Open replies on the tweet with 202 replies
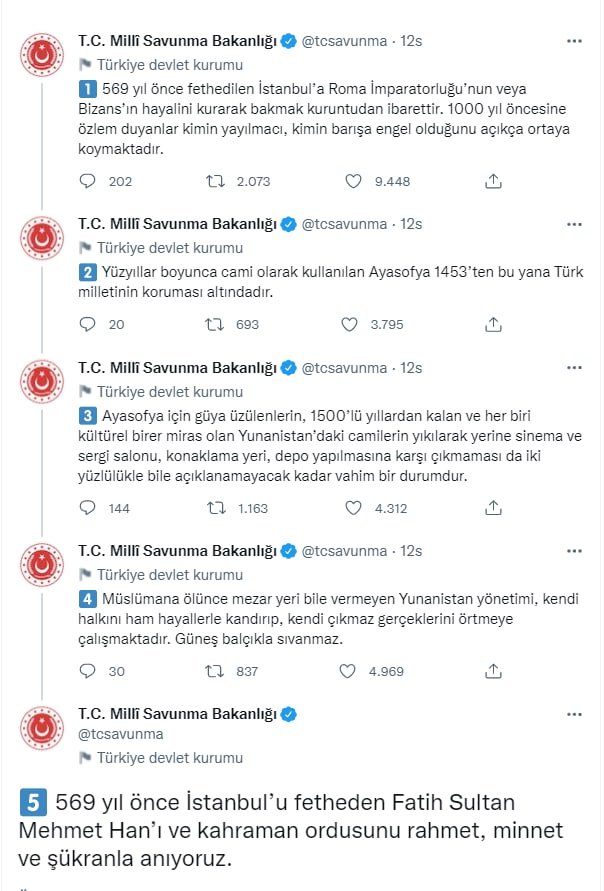Image resolution: width=604 pixels, height=891 pixels. tap(88, 181)
